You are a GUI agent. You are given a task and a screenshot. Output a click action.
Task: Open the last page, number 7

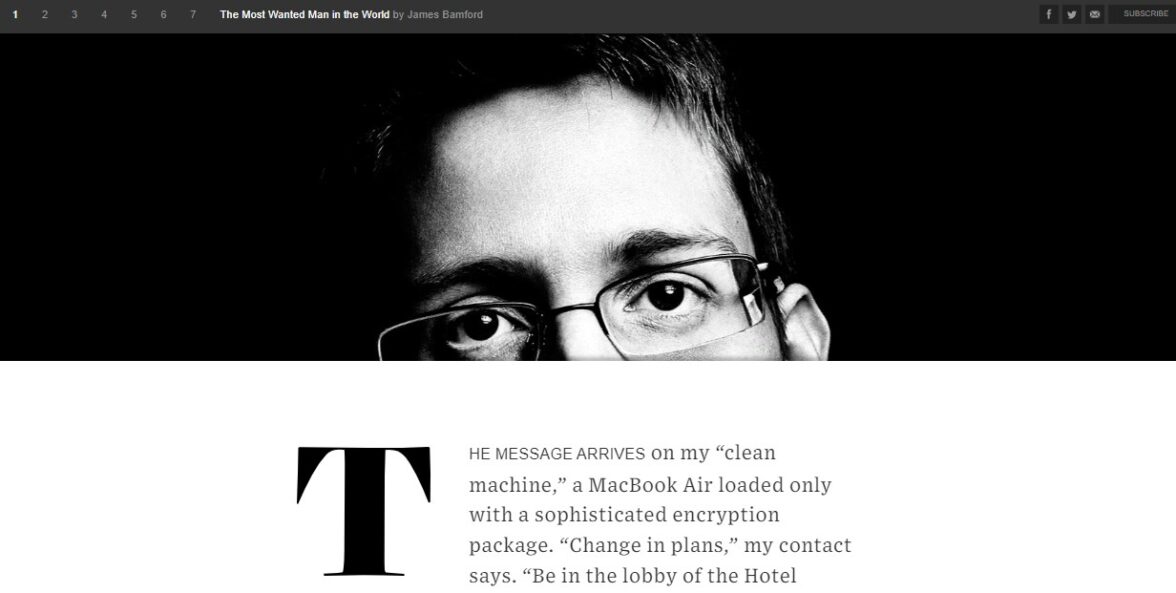193,14
